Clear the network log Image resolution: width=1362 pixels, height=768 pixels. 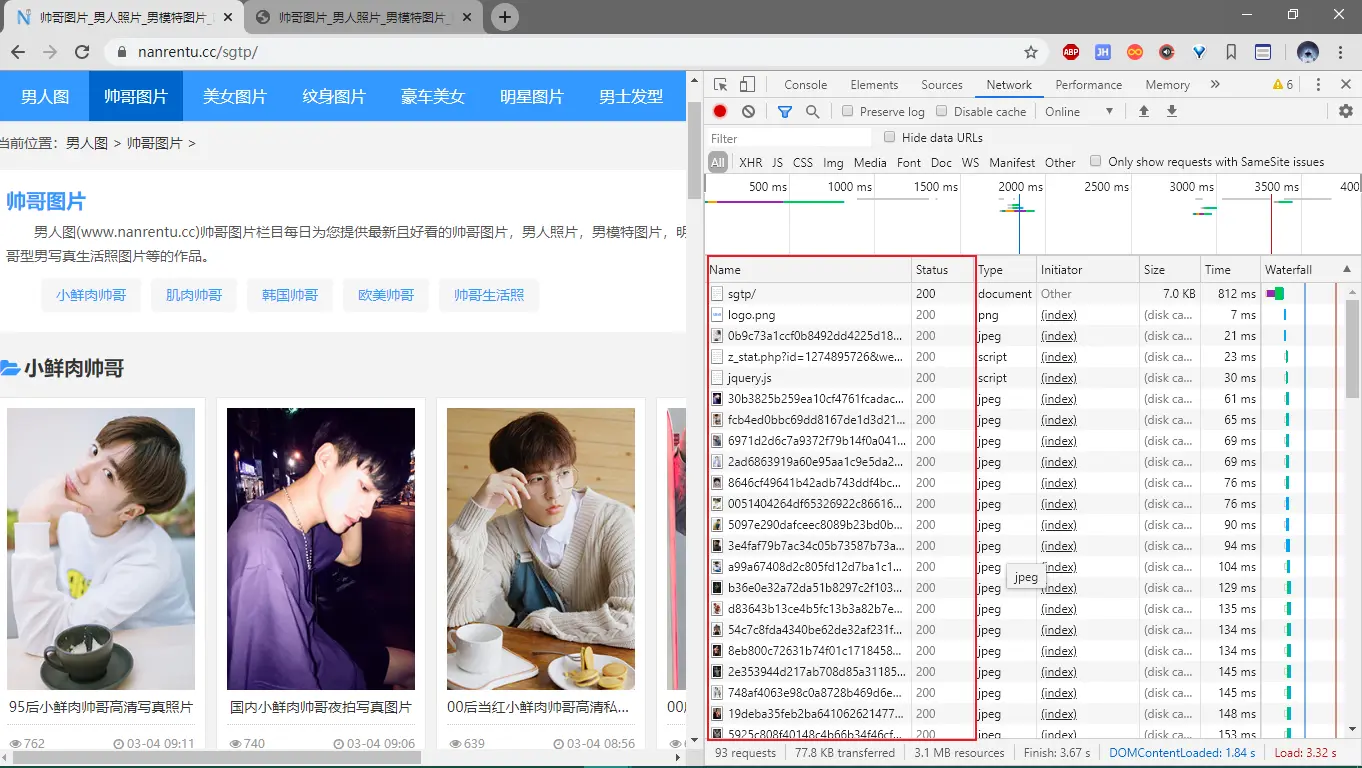coord(748,111)
